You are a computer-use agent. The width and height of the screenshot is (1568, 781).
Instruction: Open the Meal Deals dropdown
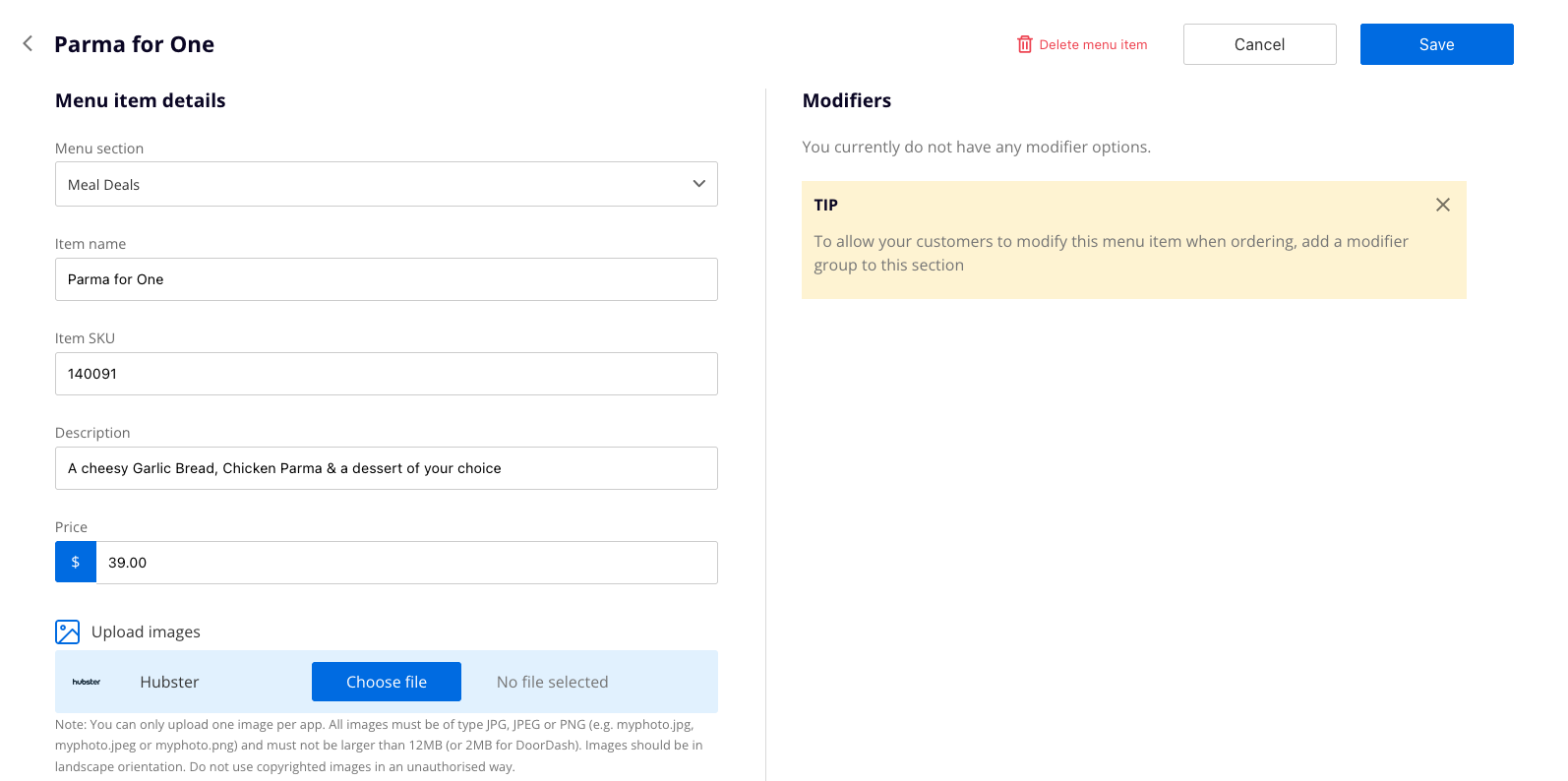click(x=386, y=184)
